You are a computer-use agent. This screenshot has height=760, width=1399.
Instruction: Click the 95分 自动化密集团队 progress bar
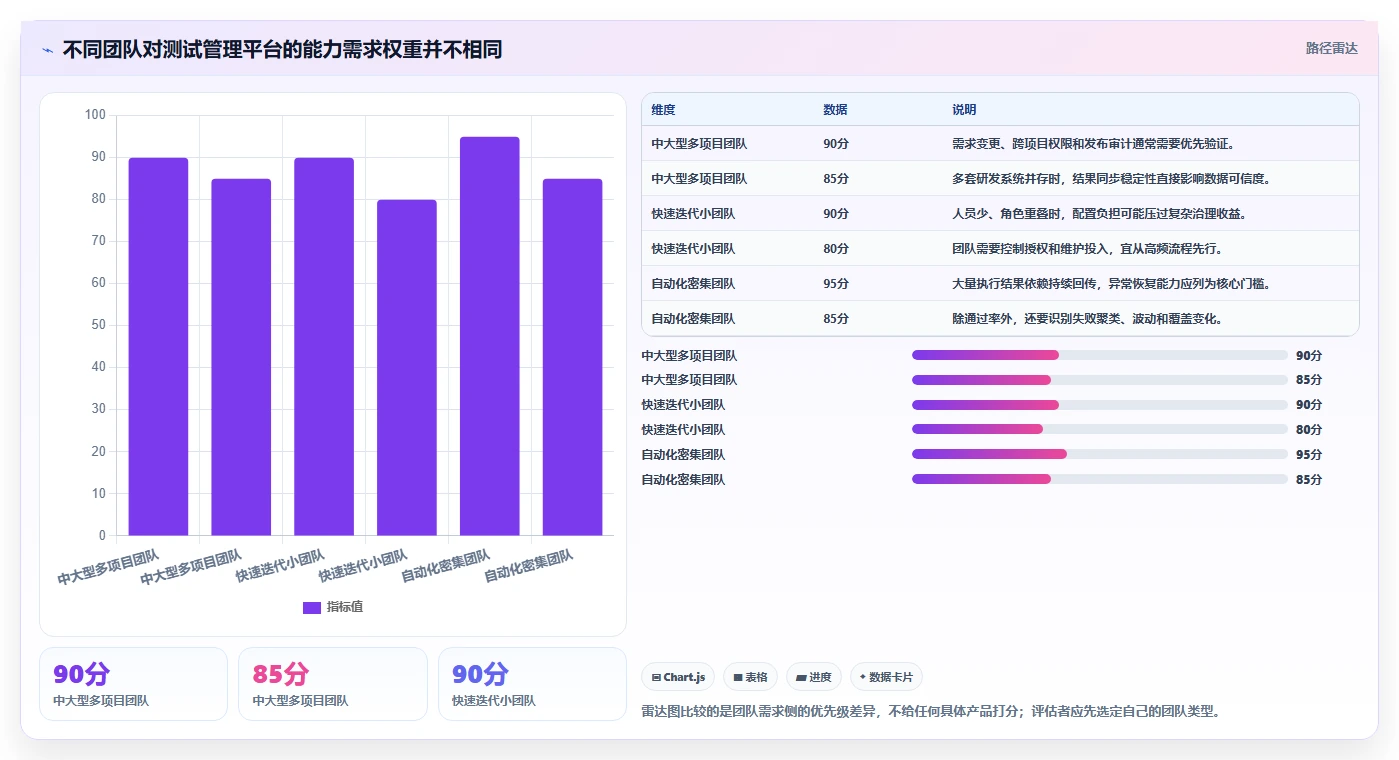1100,454
